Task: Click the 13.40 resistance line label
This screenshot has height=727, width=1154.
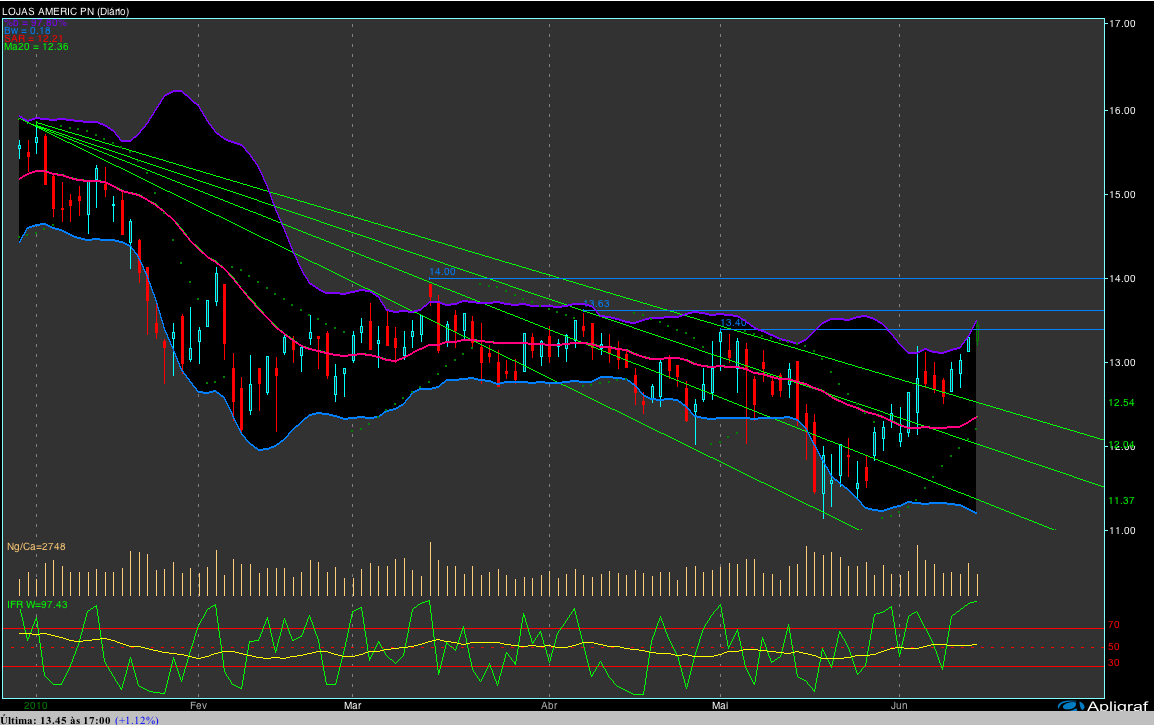Action: [x=733, y=322]
